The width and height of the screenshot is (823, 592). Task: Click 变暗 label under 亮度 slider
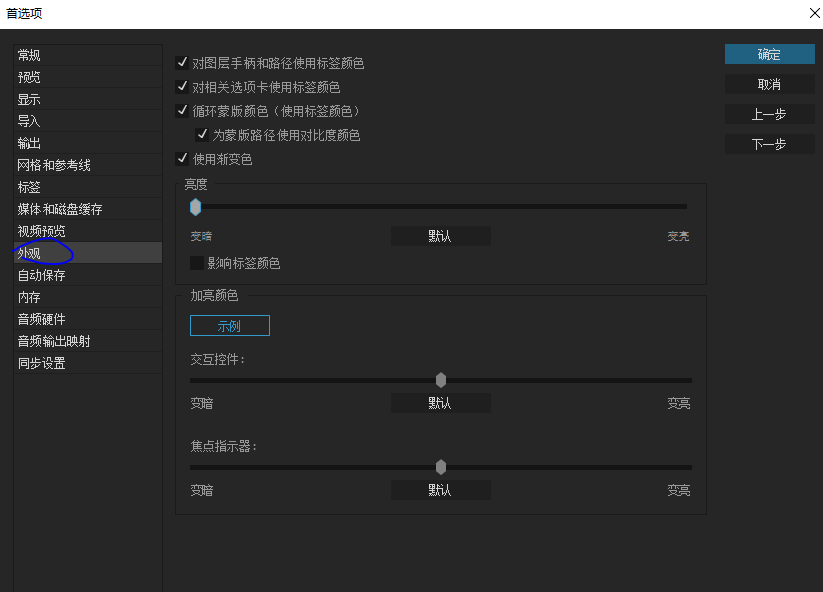coord(201,236)
